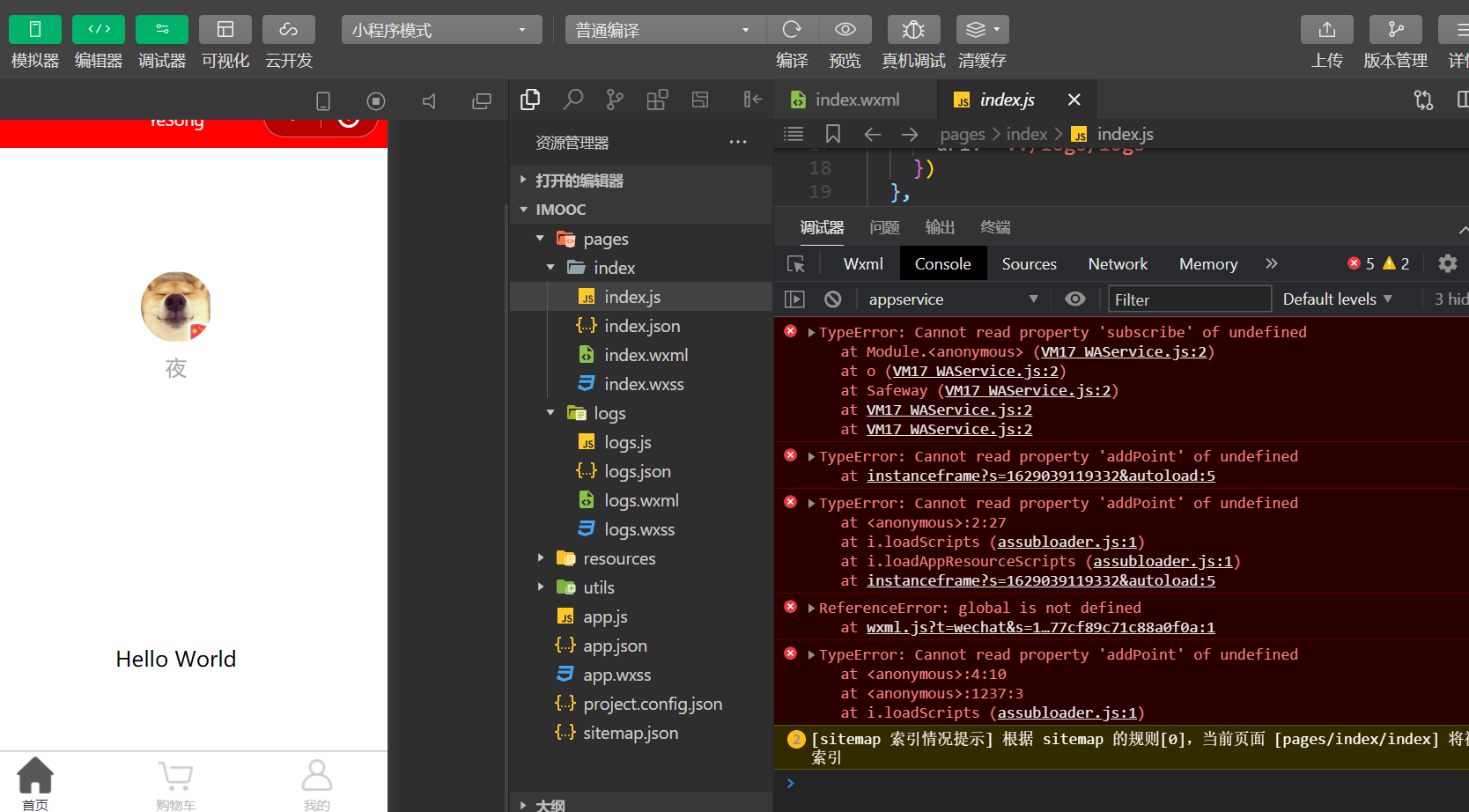The width and height of the screenshot is (1469, 812).
Task: Switch to the terminal panel tab
Action: (995, 227)
